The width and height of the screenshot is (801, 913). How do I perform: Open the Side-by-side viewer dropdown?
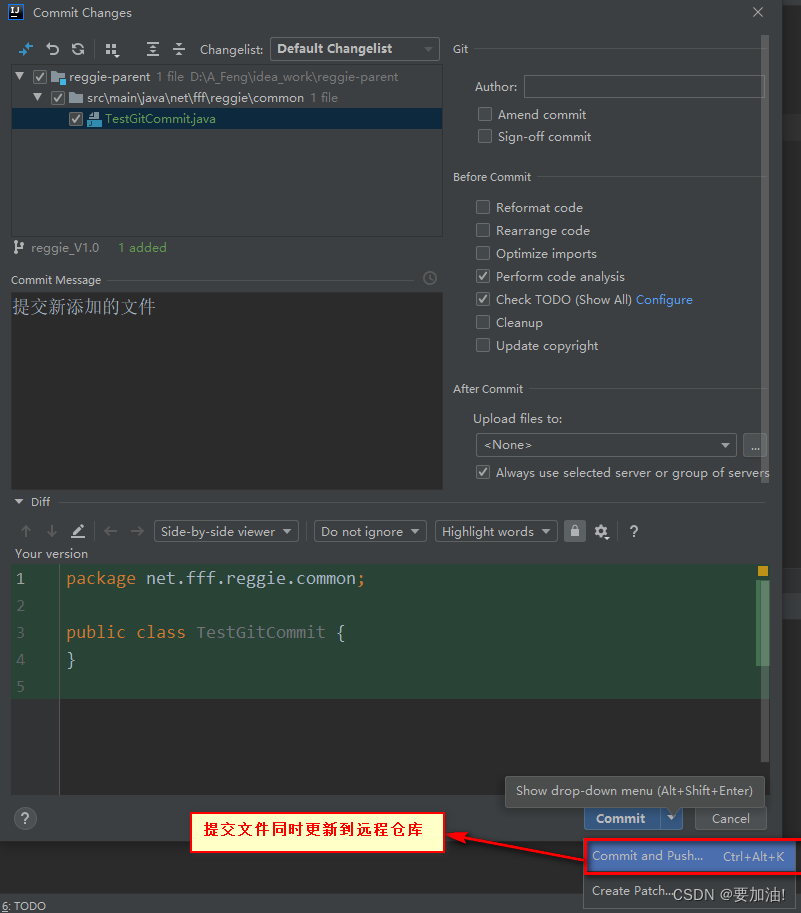click(226, 531)
